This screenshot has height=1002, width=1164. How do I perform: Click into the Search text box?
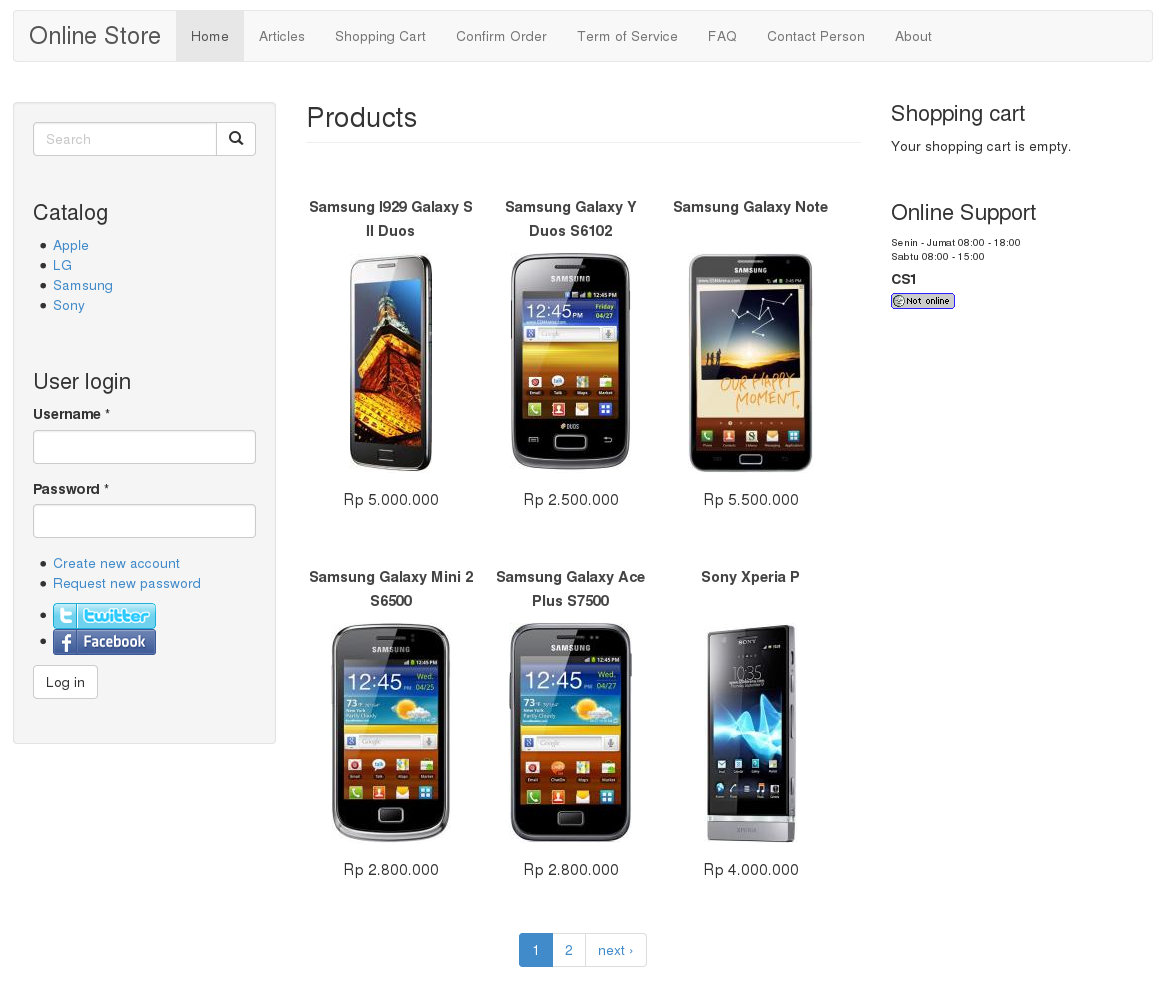pos(125,139)
